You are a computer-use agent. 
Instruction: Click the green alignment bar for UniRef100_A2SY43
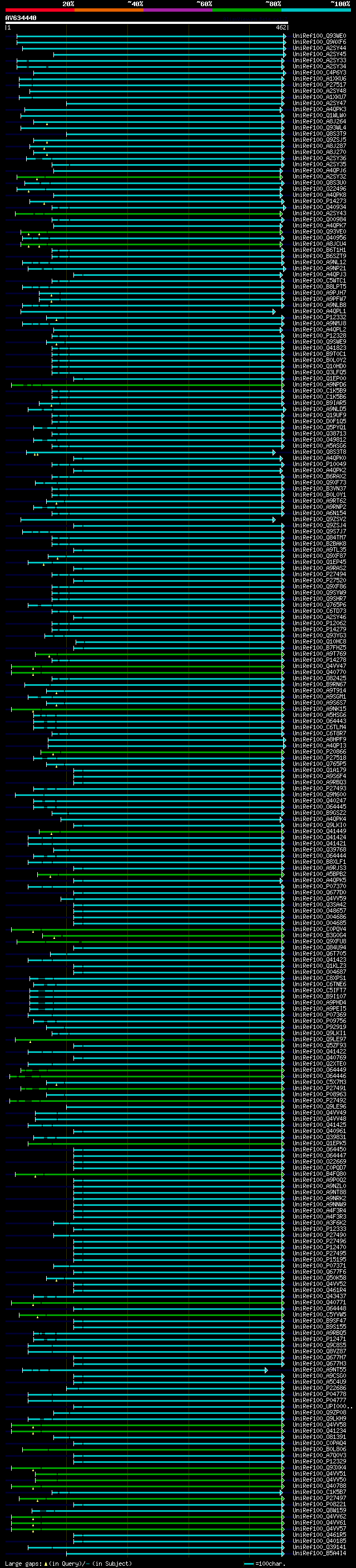tap(149, 214)
